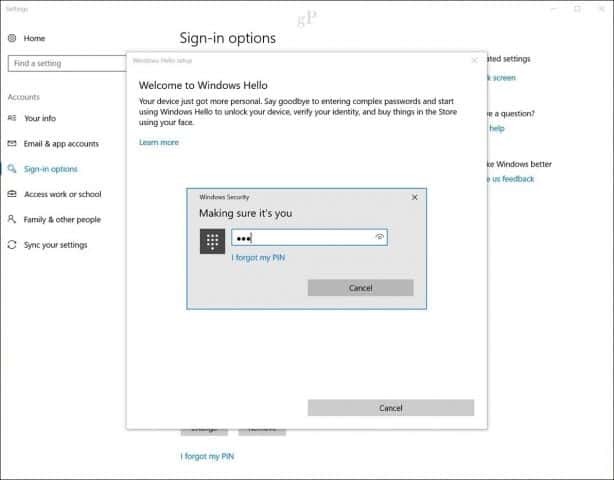Click the Family & other people person icon

pos(12,219)
